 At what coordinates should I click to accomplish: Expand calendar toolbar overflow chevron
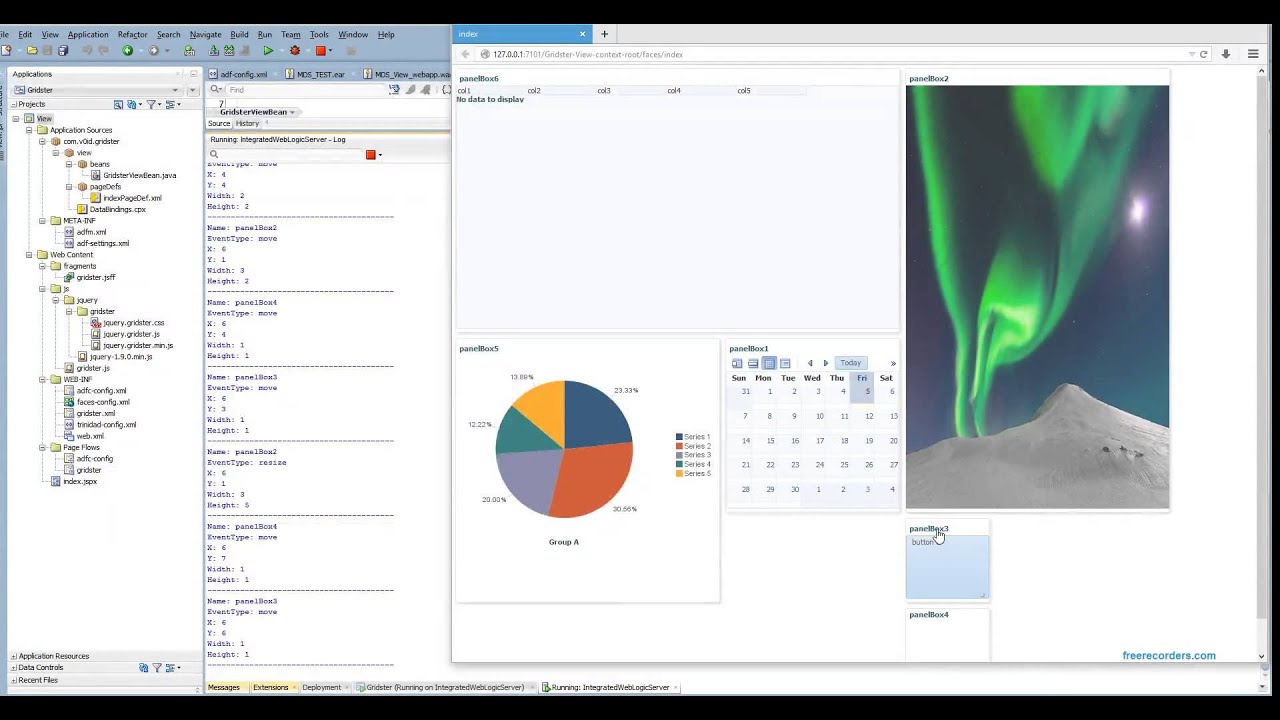[893, 363]
